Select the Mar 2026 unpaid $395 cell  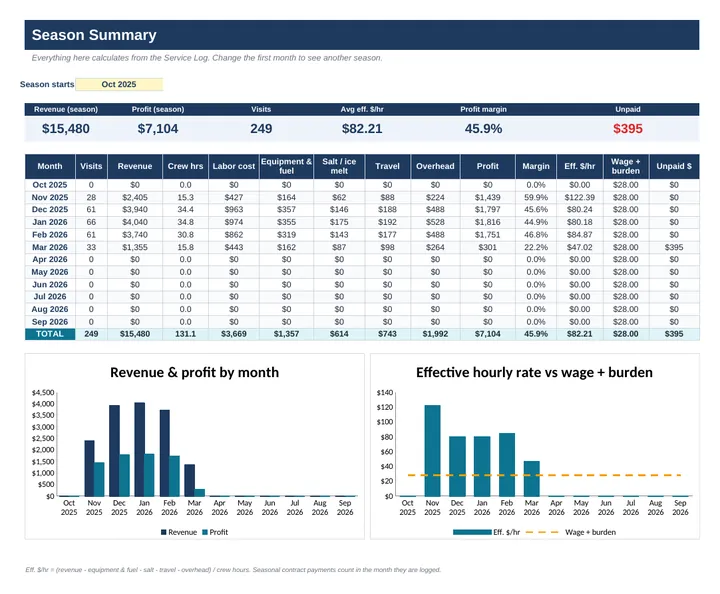(x=674, y=247)
